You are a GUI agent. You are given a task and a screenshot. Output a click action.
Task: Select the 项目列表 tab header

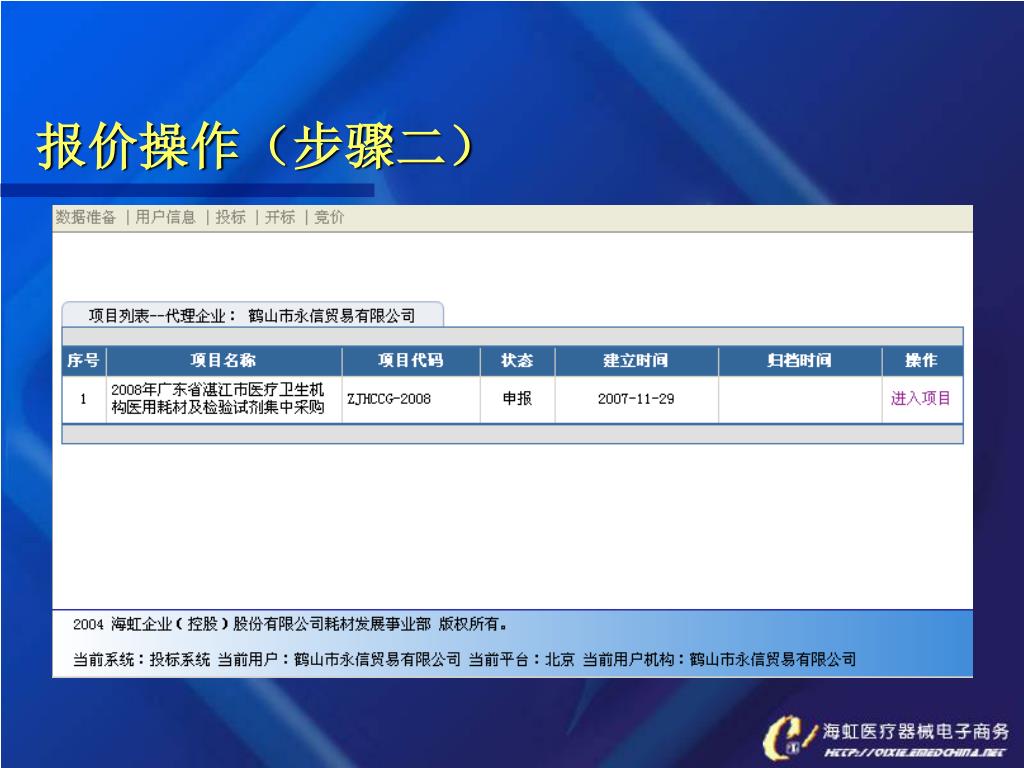pos(253,315)
